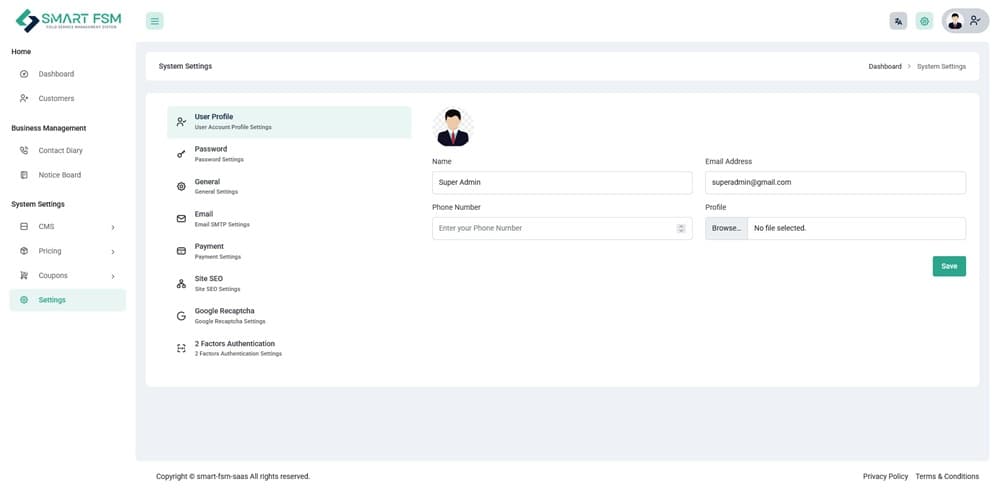Viewport: 1000px width, 493px height.
Task: Select the Password key icon
Action: click(x=181, y=154)
